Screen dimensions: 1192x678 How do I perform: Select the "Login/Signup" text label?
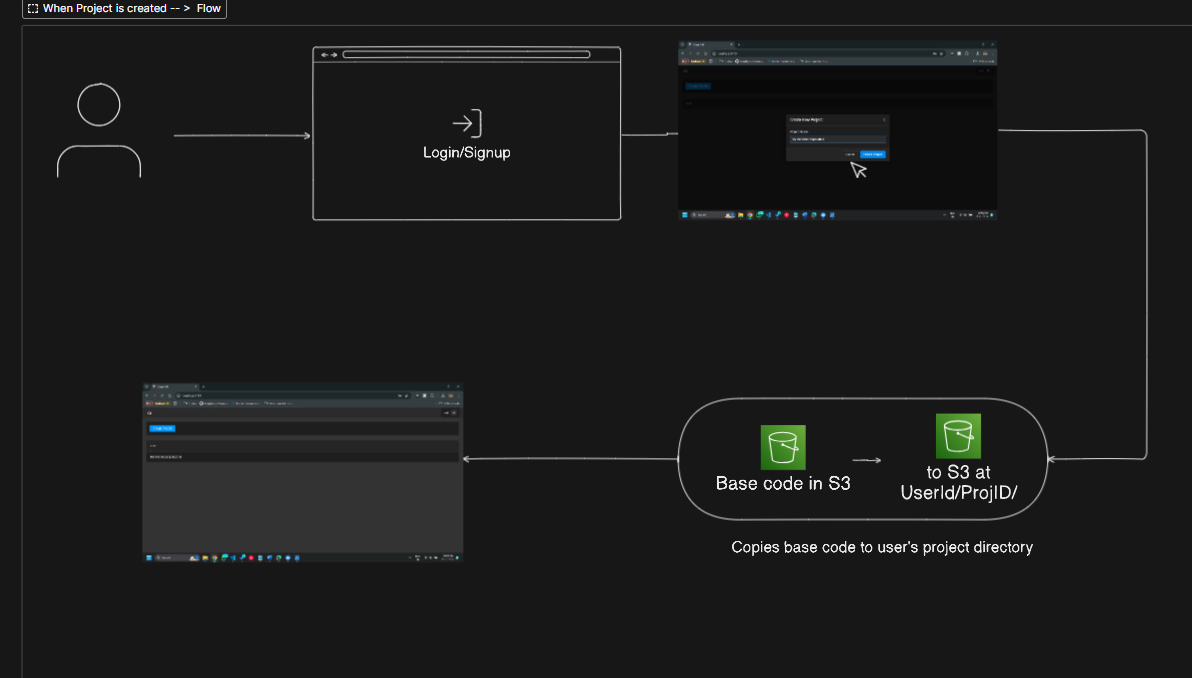click(x=467, y=152)
